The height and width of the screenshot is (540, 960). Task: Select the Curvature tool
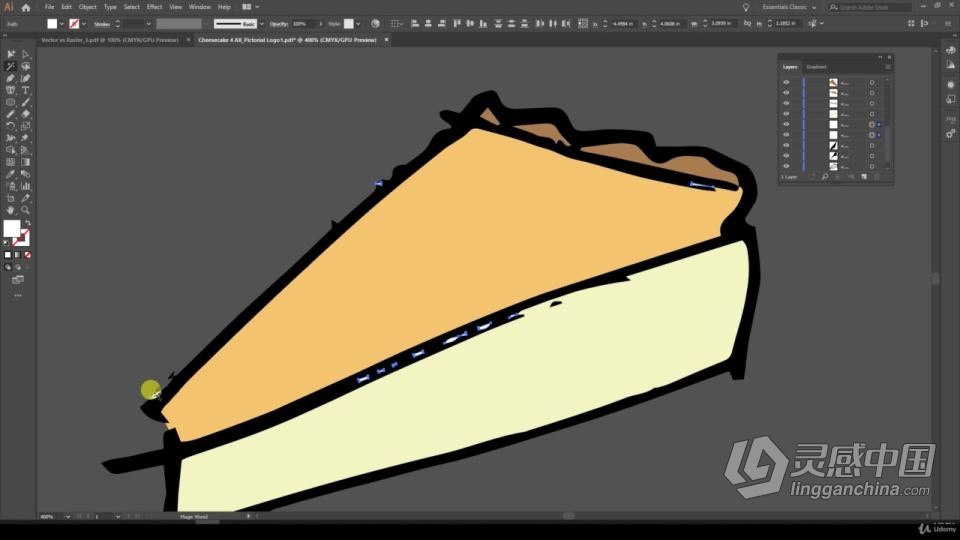(25, 78)
